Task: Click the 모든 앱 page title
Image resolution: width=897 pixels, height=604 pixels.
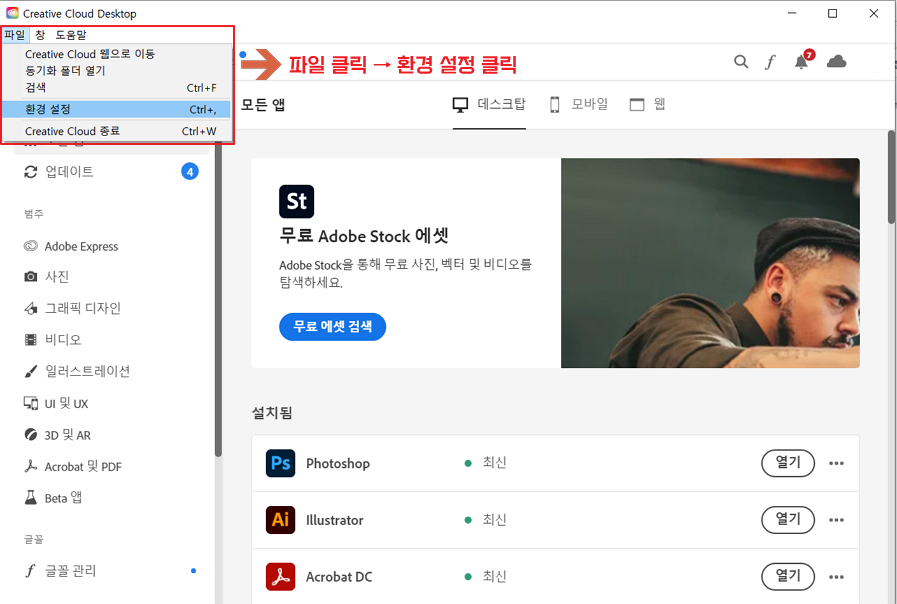Action: point(263,105)
